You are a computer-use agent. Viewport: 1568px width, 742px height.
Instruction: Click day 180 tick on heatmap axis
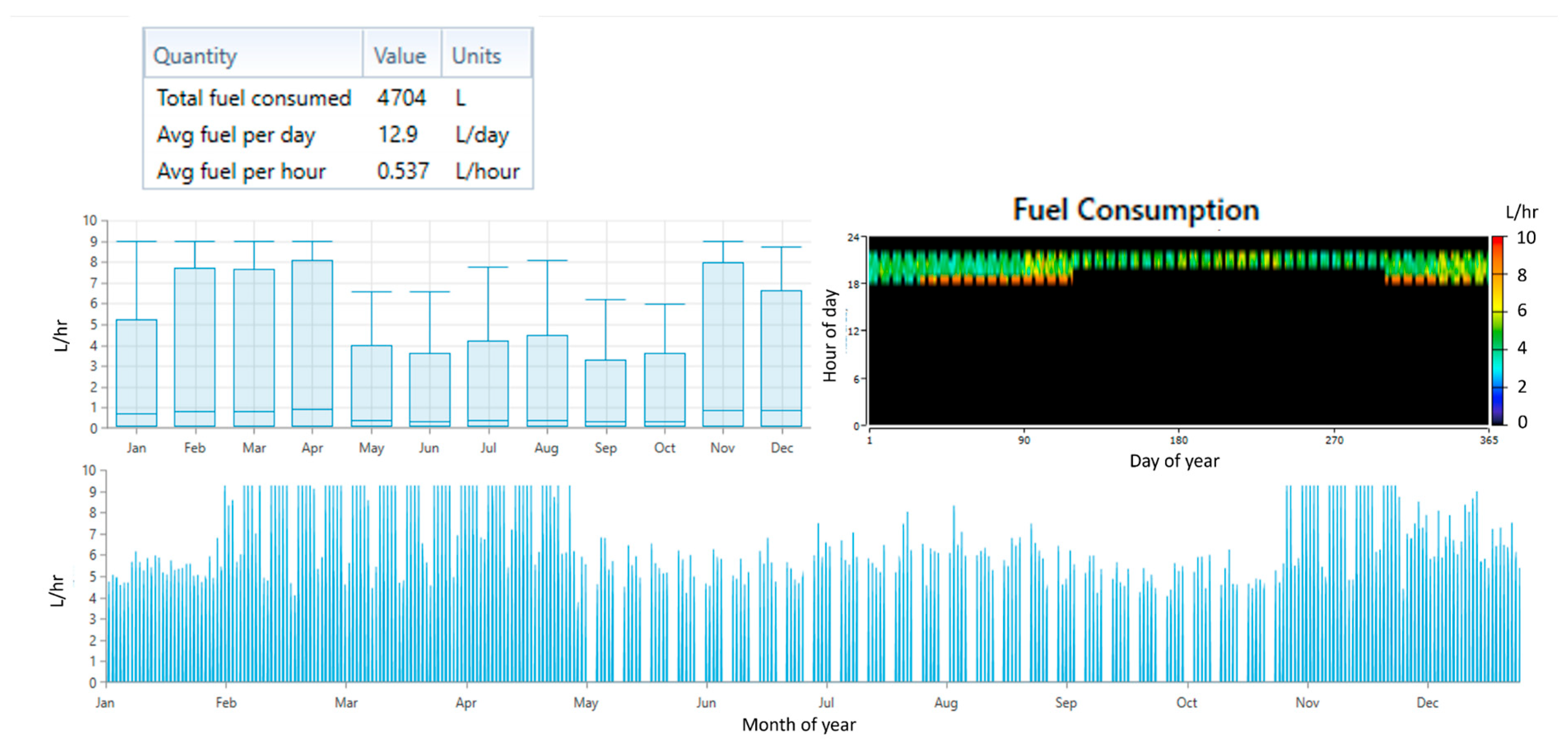(1179, 440)
